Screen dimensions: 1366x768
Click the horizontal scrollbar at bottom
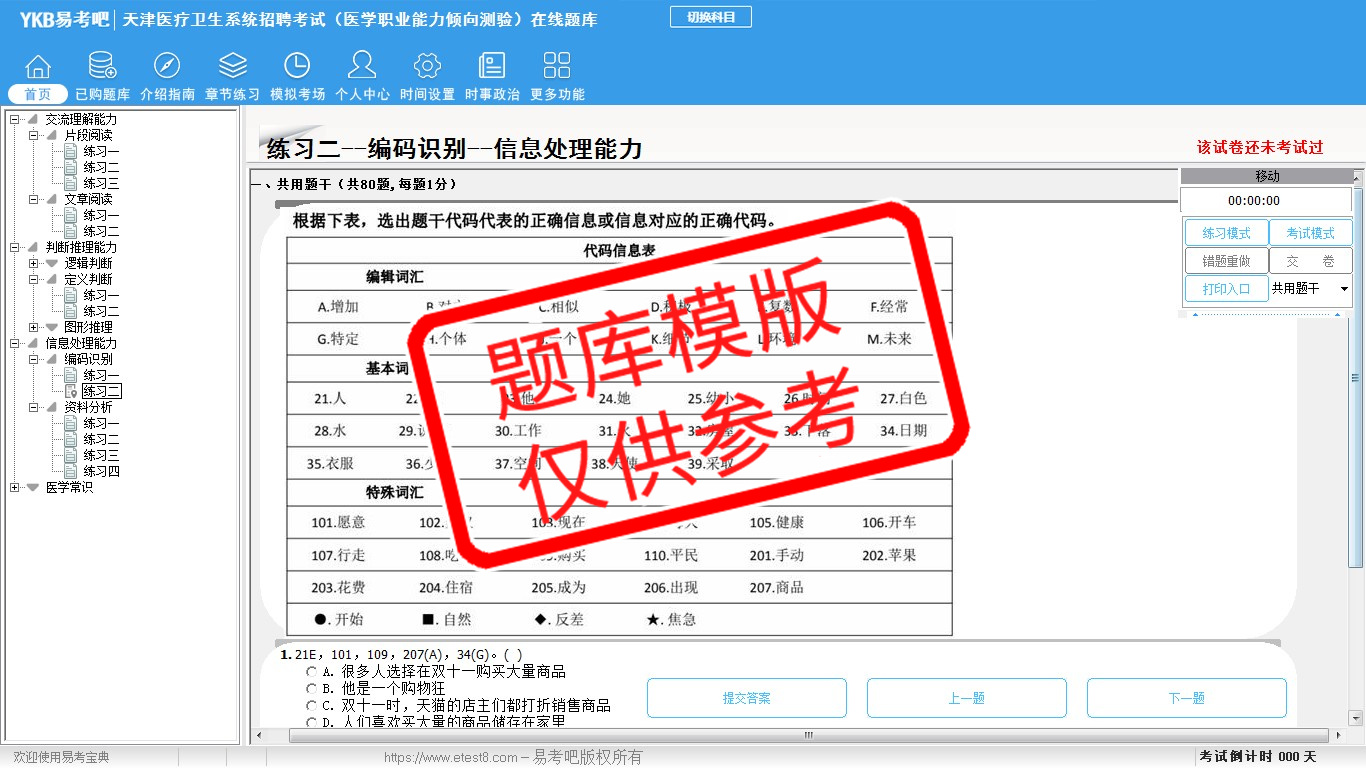(x=808, y=735)
